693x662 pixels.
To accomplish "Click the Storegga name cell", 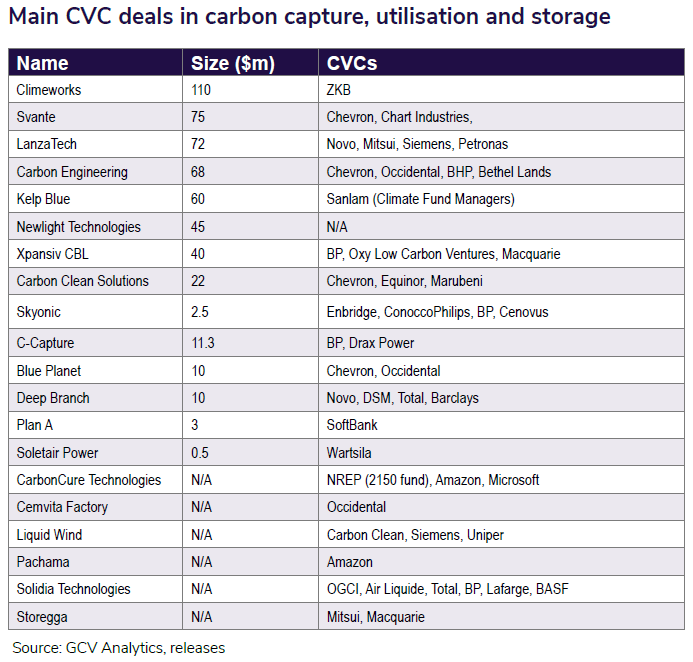I will (x=44, y=617).
